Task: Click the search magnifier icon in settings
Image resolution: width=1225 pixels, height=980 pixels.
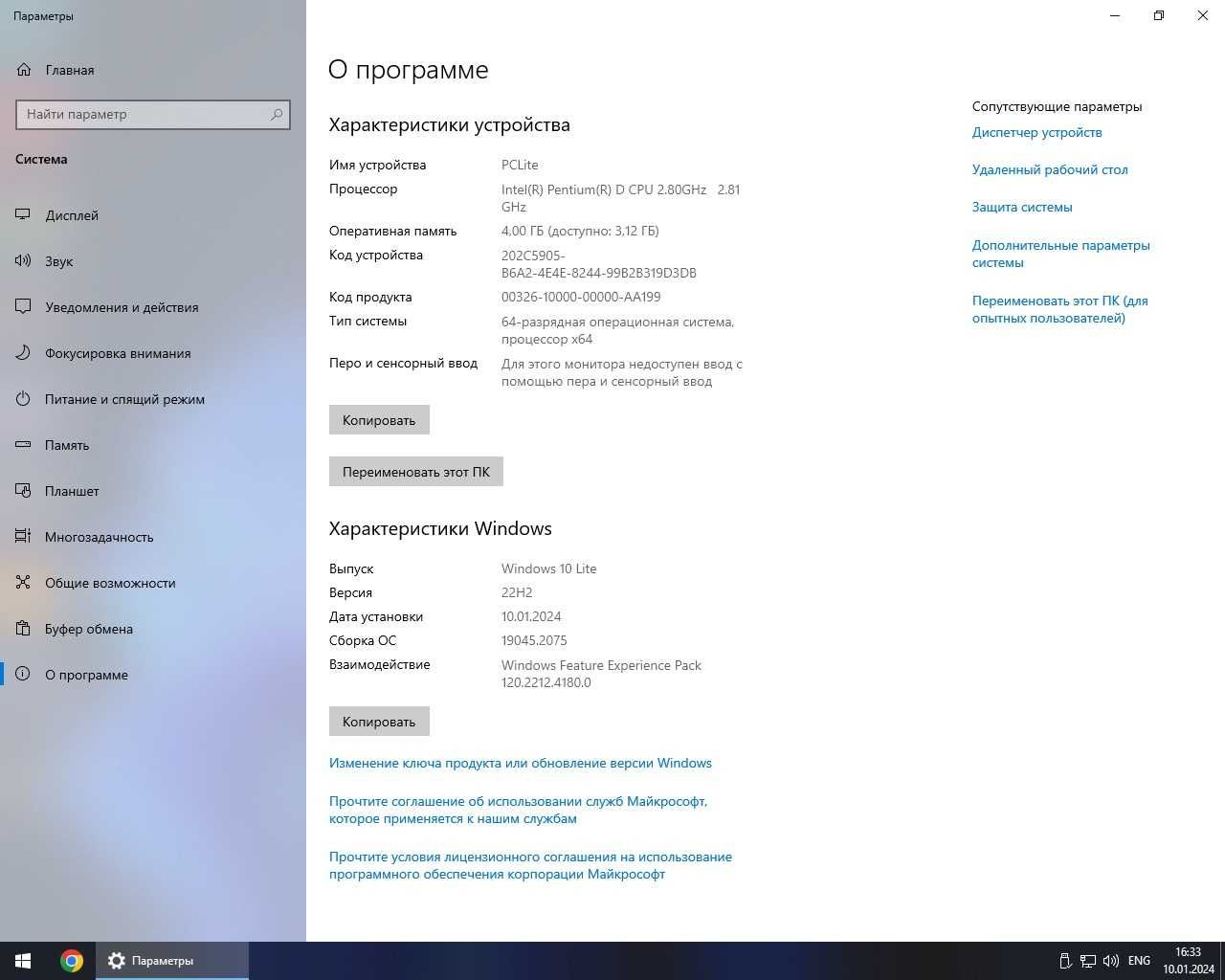Action: pyautogui.click(x=277, y=114)
